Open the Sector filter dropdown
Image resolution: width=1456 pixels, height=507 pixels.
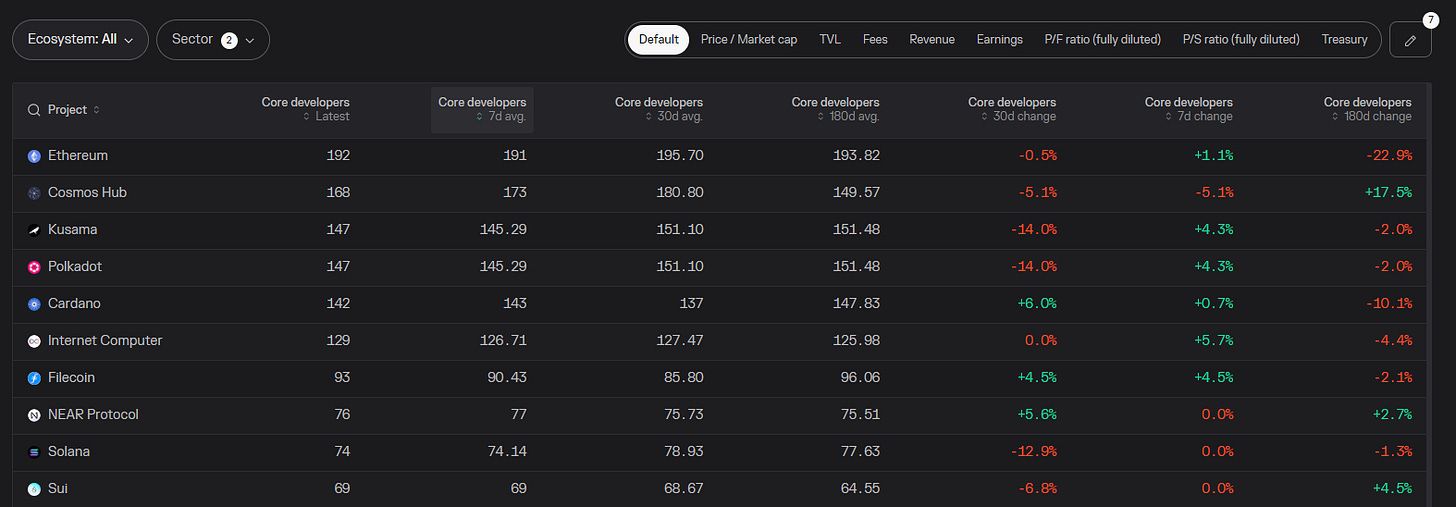(213, 40)
